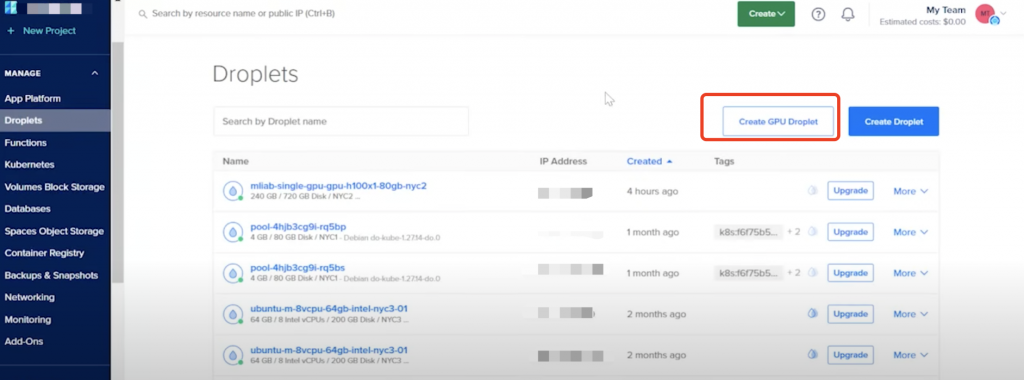Go to Container Registry
Image resolution: width=1024 pixels, height=380 pixels.
point(44,253)
